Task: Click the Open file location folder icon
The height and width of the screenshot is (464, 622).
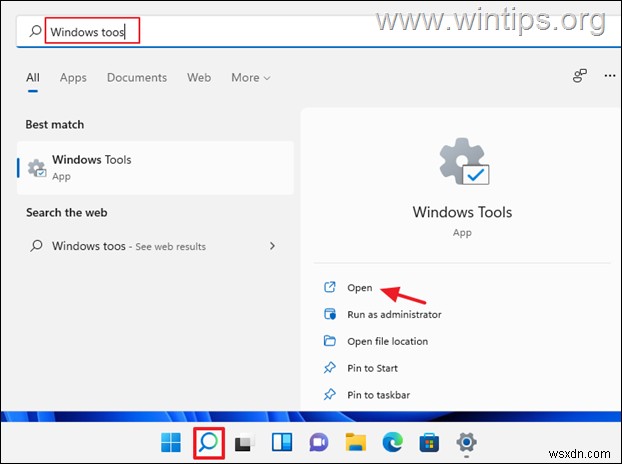Action: (330, 341)
